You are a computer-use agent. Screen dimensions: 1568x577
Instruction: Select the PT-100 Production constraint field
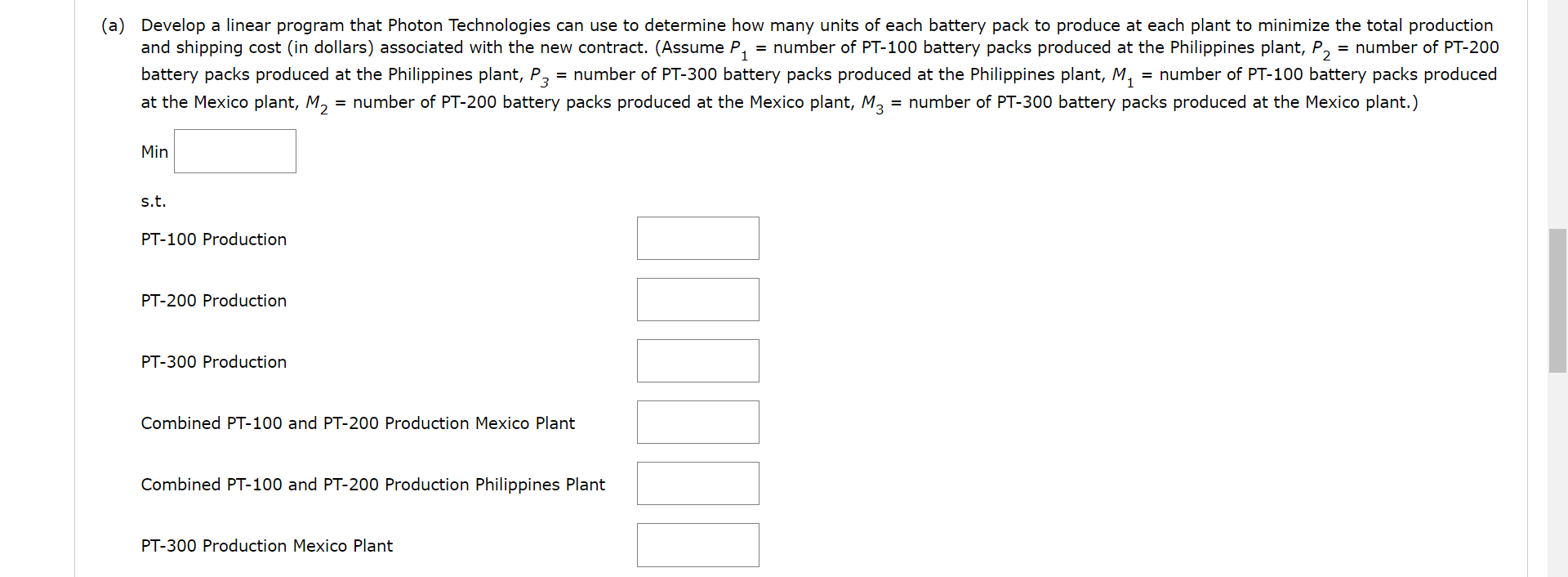[697, 238]
